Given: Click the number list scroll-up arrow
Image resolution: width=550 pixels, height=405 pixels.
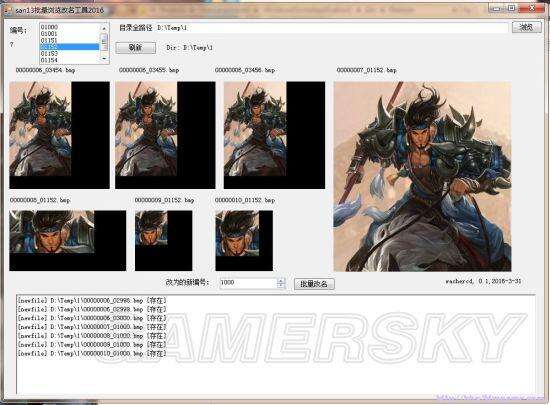Looking at the screenshot, I should coord(104,28).
